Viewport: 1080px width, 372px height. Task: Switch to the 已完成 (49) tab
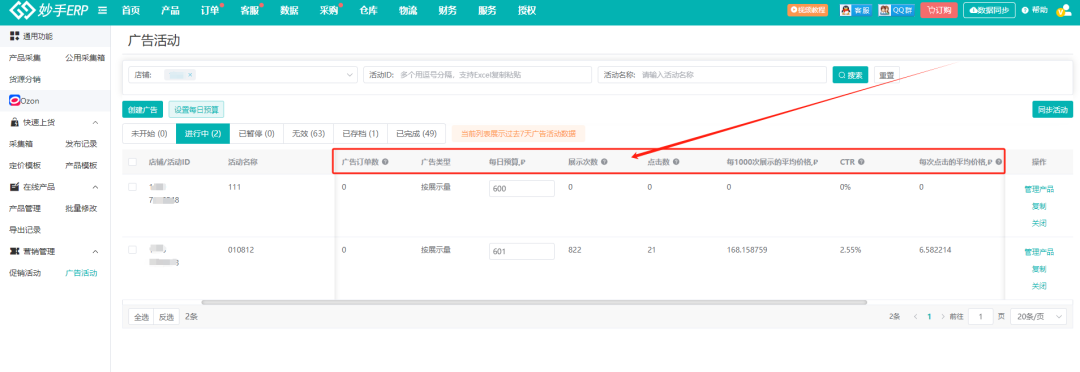[x=416, y=134]
